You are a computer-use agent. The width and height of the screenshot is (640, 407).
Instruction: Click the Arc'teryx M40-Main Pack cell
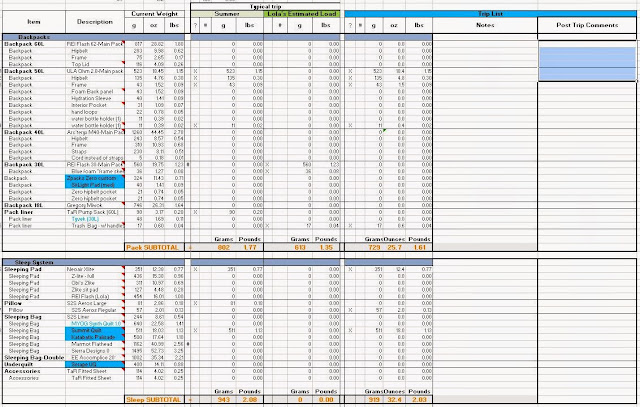[95, 132]
